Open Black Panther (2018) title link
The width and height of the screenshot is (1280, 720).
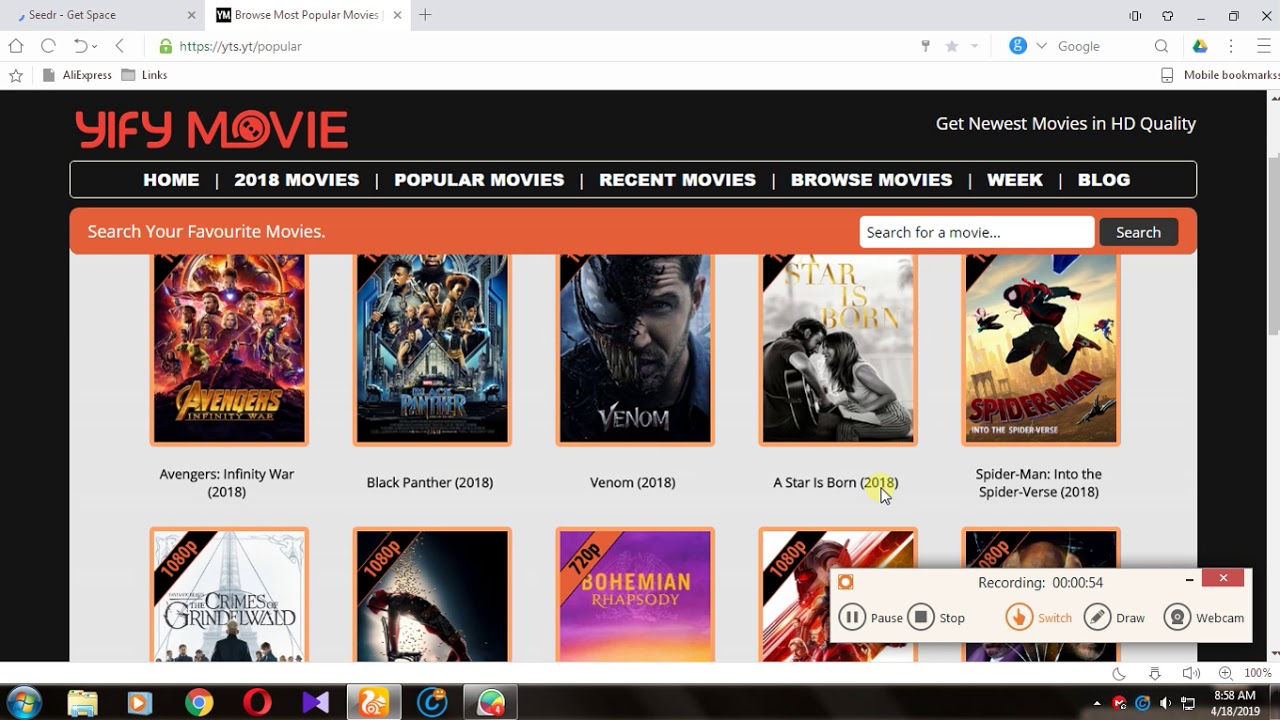[x=430, y=482]
